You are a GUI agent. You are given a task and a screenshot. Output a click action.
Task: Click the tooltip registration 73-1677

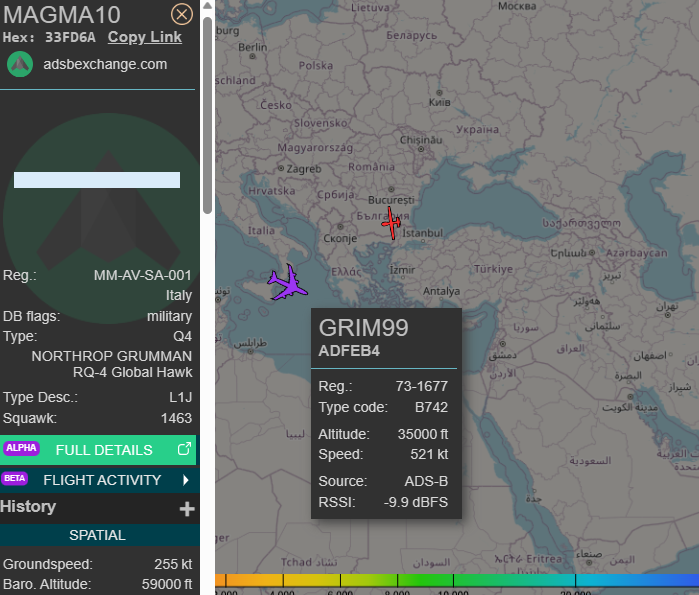pyautogui.click(x=422, y=386)
